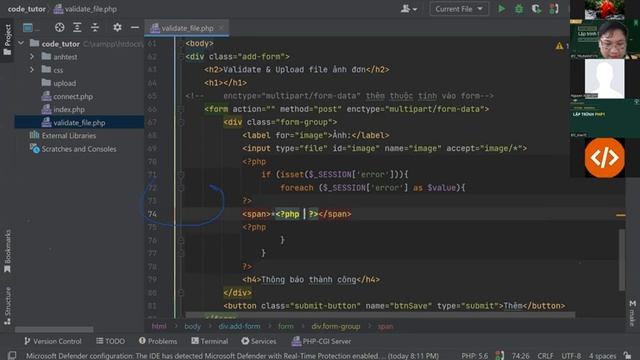Fold the foreach block on line 72

click(x=181, y=188)
